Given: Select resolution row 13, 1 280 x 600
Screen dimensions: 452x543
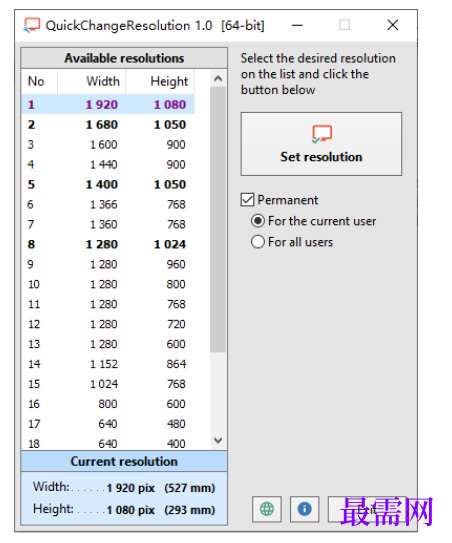Looking at the screenshot, I should pyautogui.click(x=108, y=344).
